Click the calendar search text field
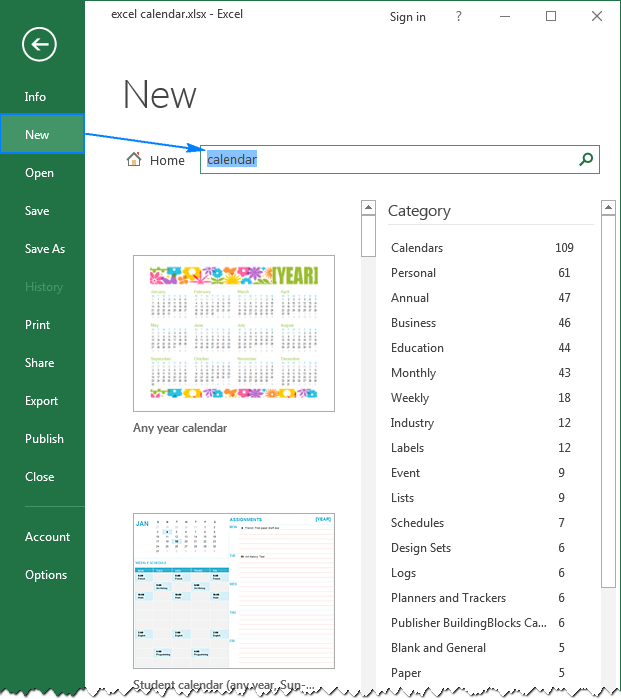621x699 pixels. (x=390, y=160)
